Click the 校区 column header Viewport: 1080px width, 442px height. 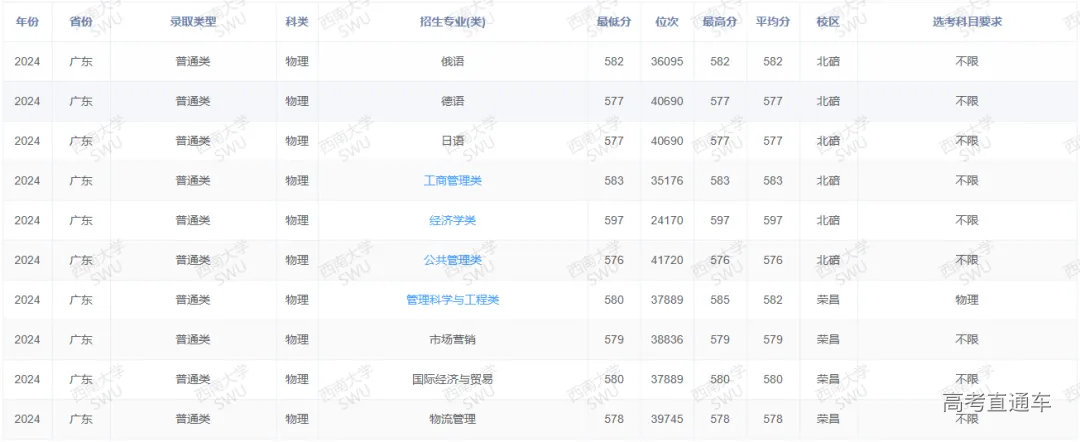827,22
